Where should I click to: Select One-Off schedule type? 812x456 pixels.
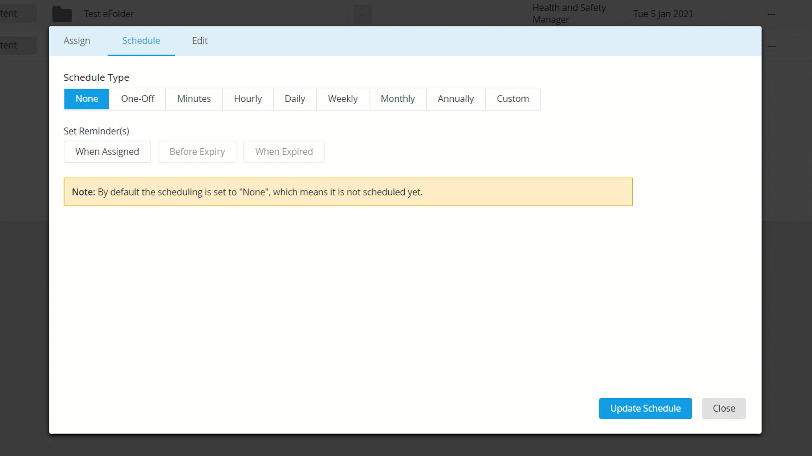click(x=138, y=99)
